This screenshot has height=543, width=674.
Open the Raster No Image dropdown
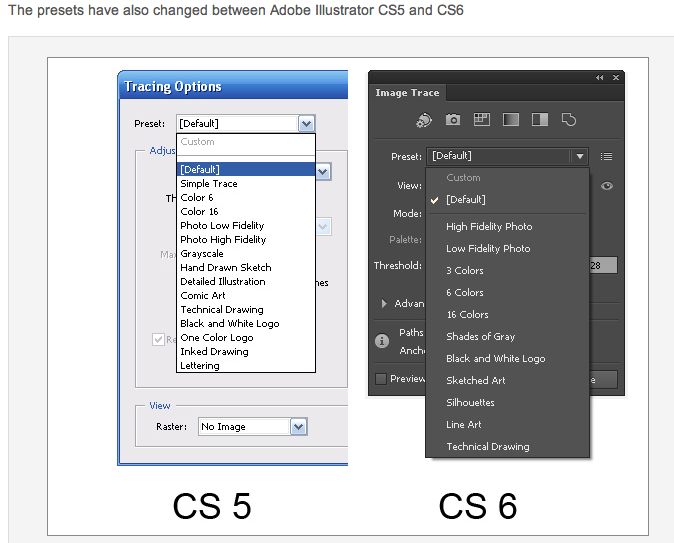click(x=253, y=426)
